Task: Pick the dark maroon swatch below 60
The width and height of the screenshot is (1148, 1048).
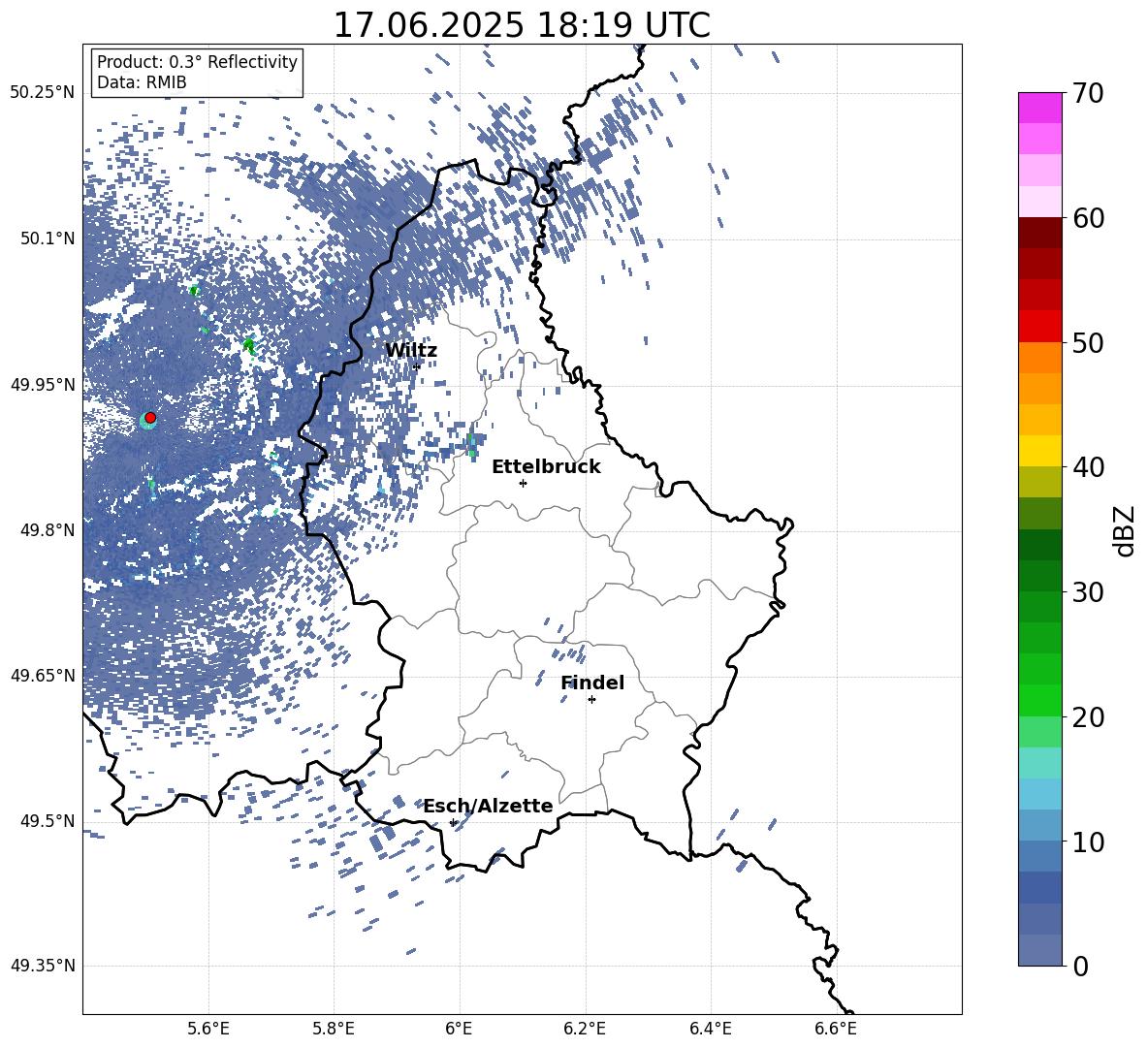Action: click(x=1039, y=233)
